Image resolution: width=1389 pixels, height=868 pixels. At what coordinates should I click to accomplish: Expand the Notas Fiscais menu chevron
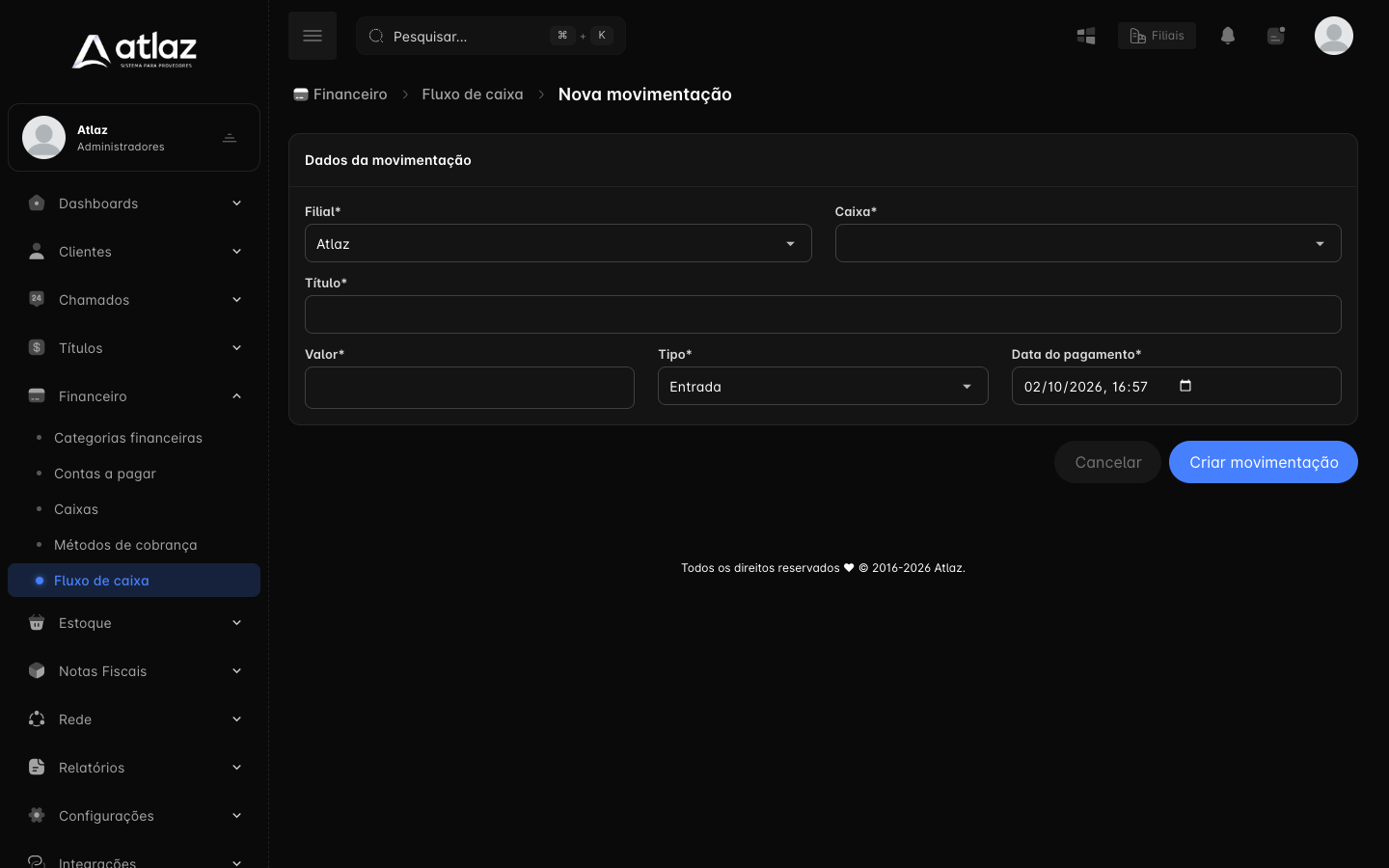(x=236, y=671)
